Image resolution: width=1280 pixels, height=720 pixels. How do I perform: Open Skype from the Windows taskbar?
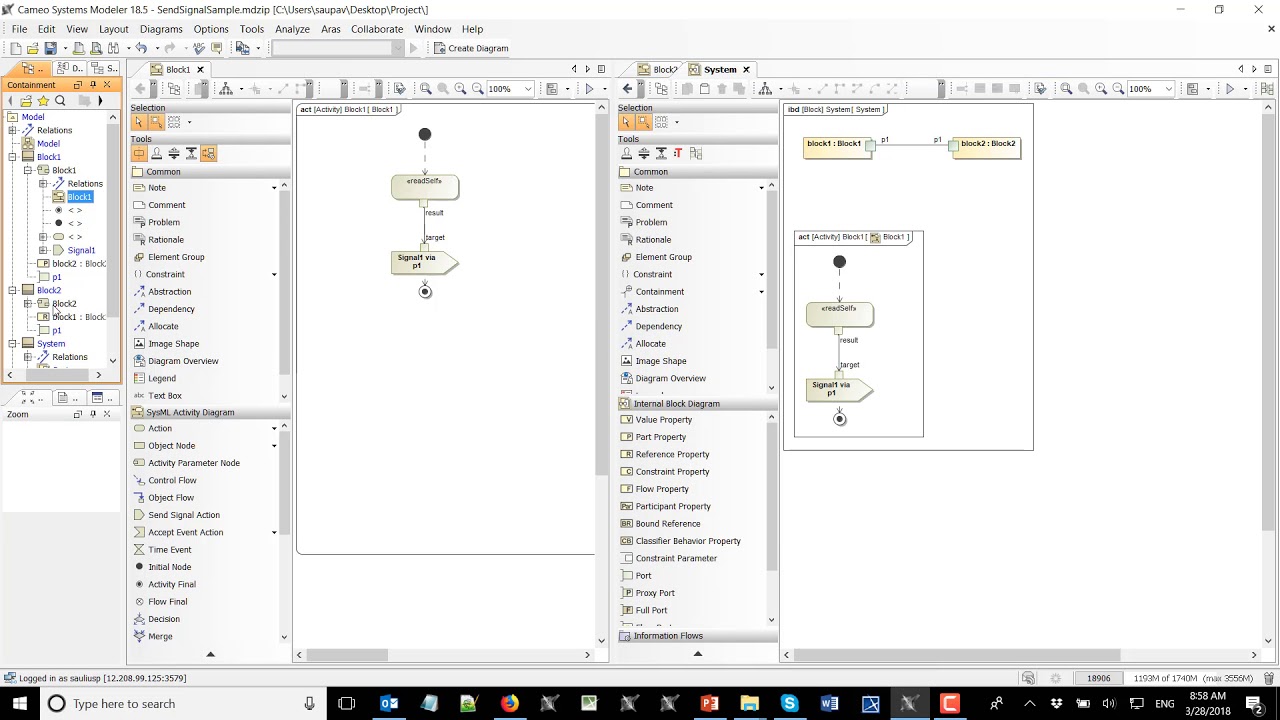[789, 704]
